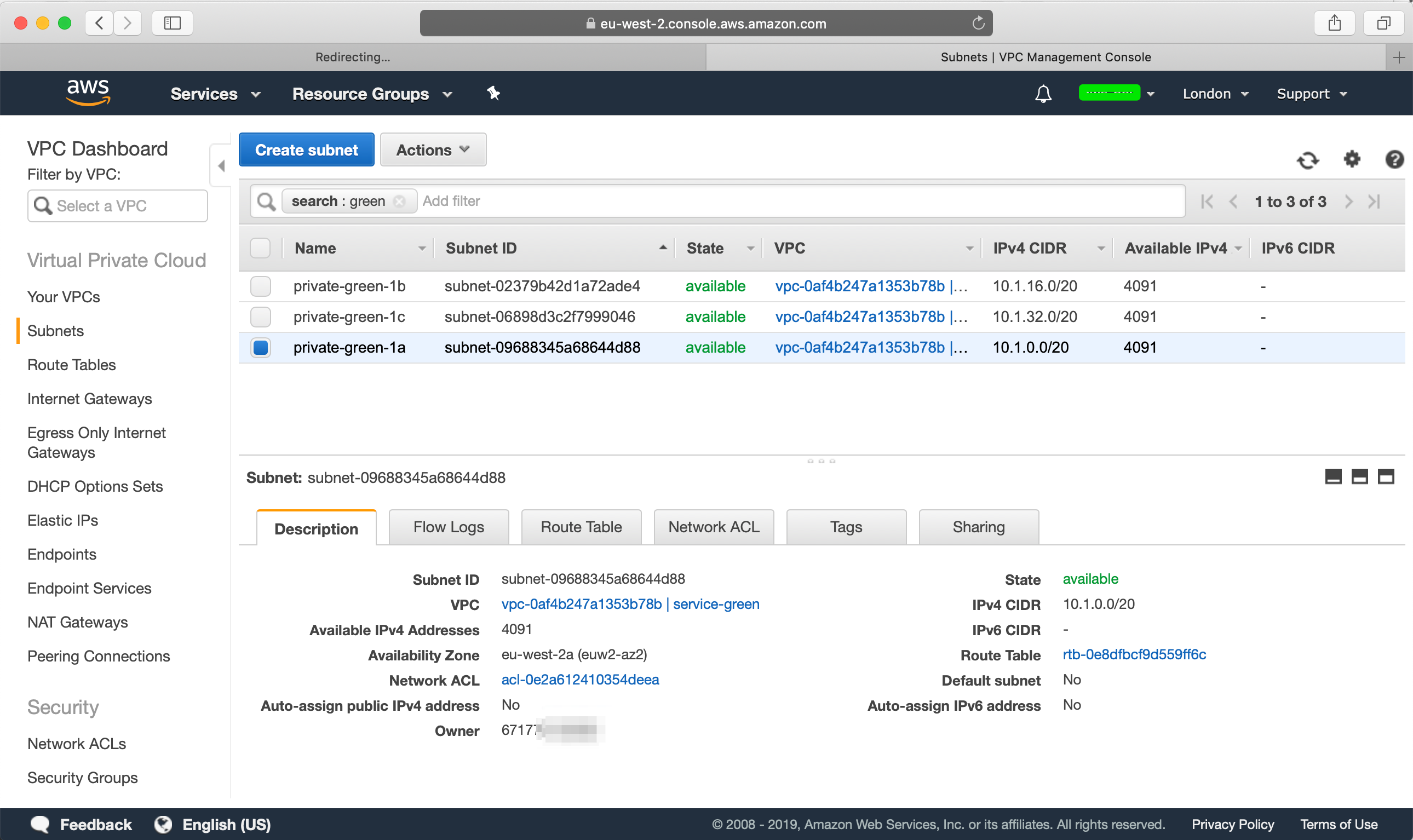Image resolution: width=1413 pixels, height=840 pixels.
Task: Switch to the Network ACL tab
Action: [713, 527]
